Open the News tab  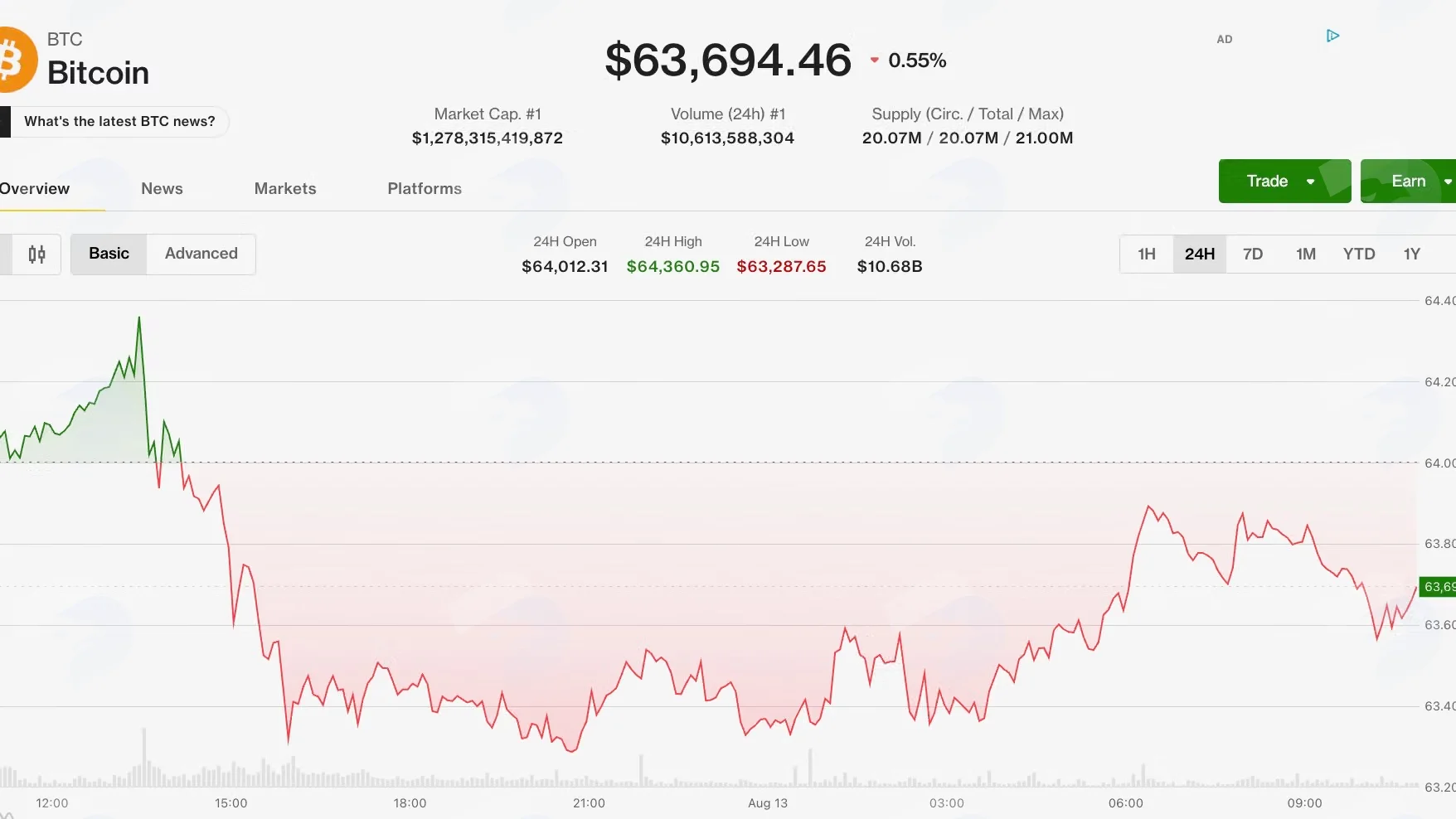coord(162,188)
